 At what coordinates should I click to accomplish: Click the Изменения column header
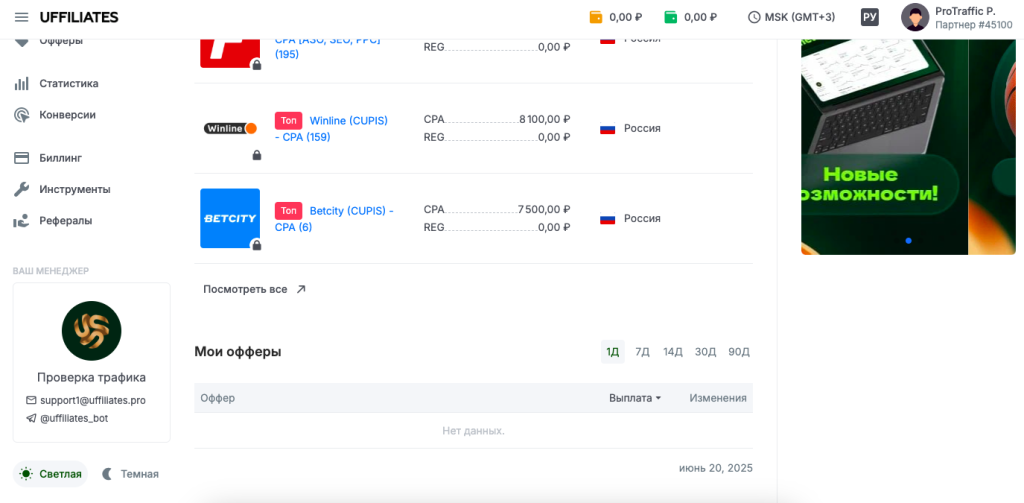[718, 398]
